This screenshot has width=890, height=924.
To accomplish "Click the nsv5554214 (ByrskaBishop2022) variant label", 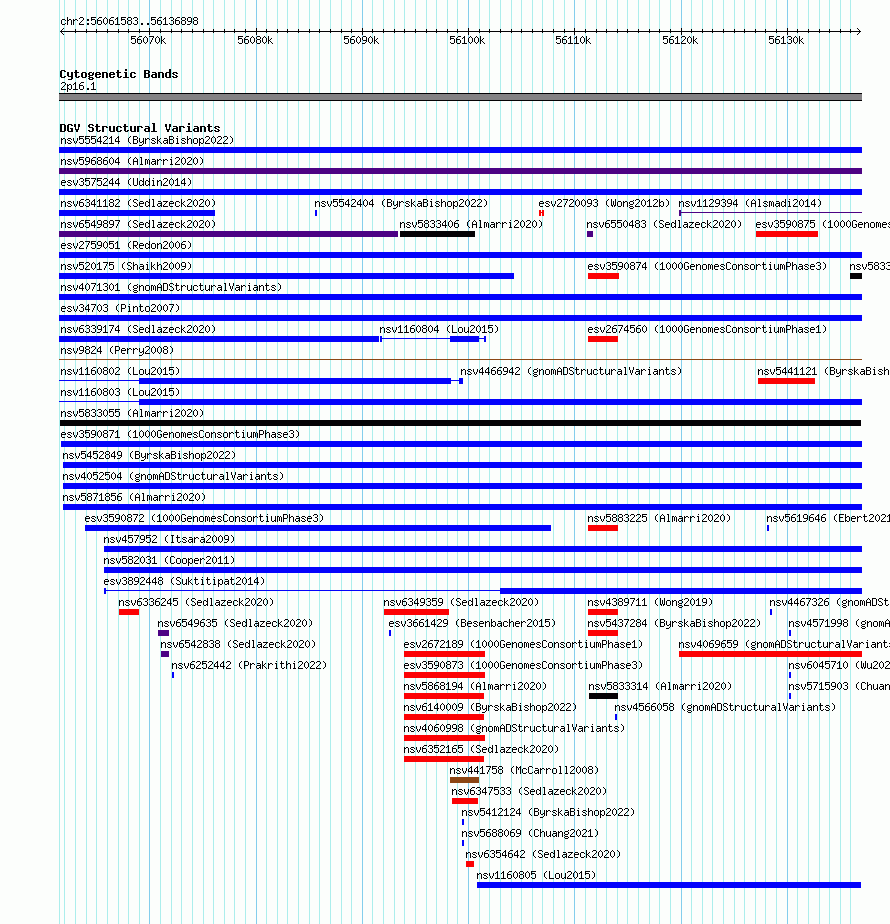I will pos(147,140).
